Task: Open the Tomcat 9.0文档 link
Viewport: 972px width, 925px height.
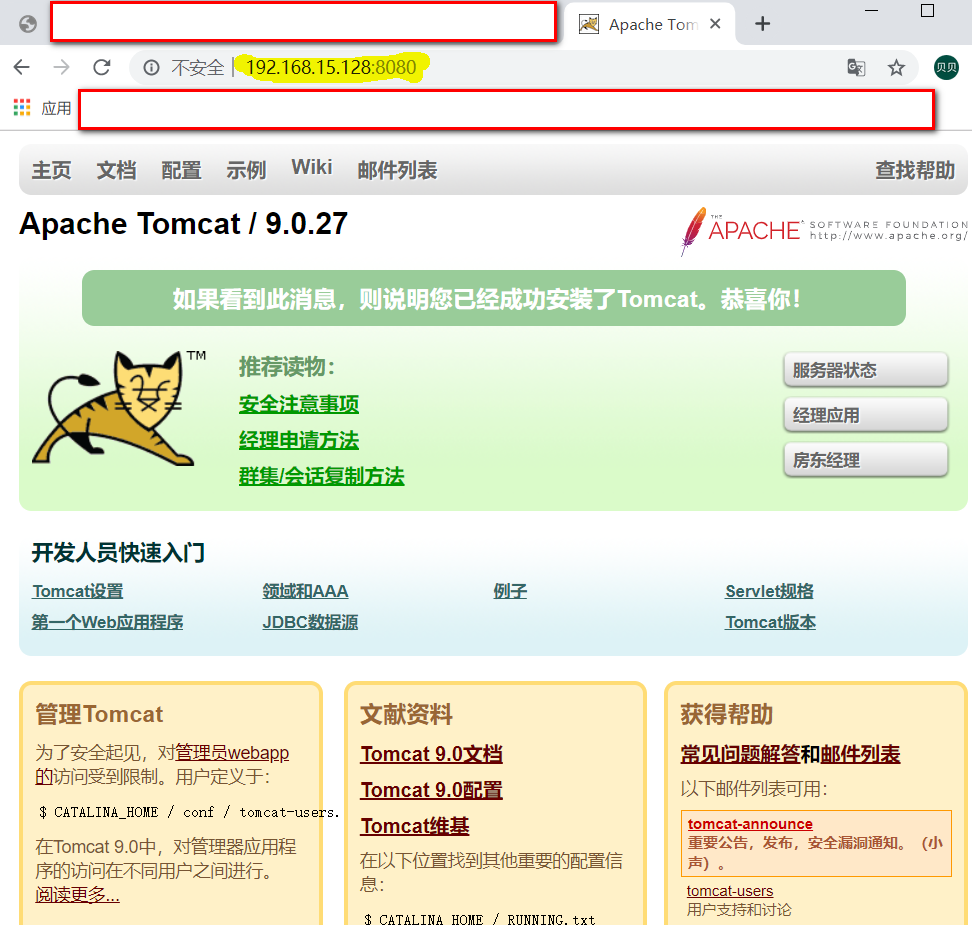Action: (x=431, y=754)
